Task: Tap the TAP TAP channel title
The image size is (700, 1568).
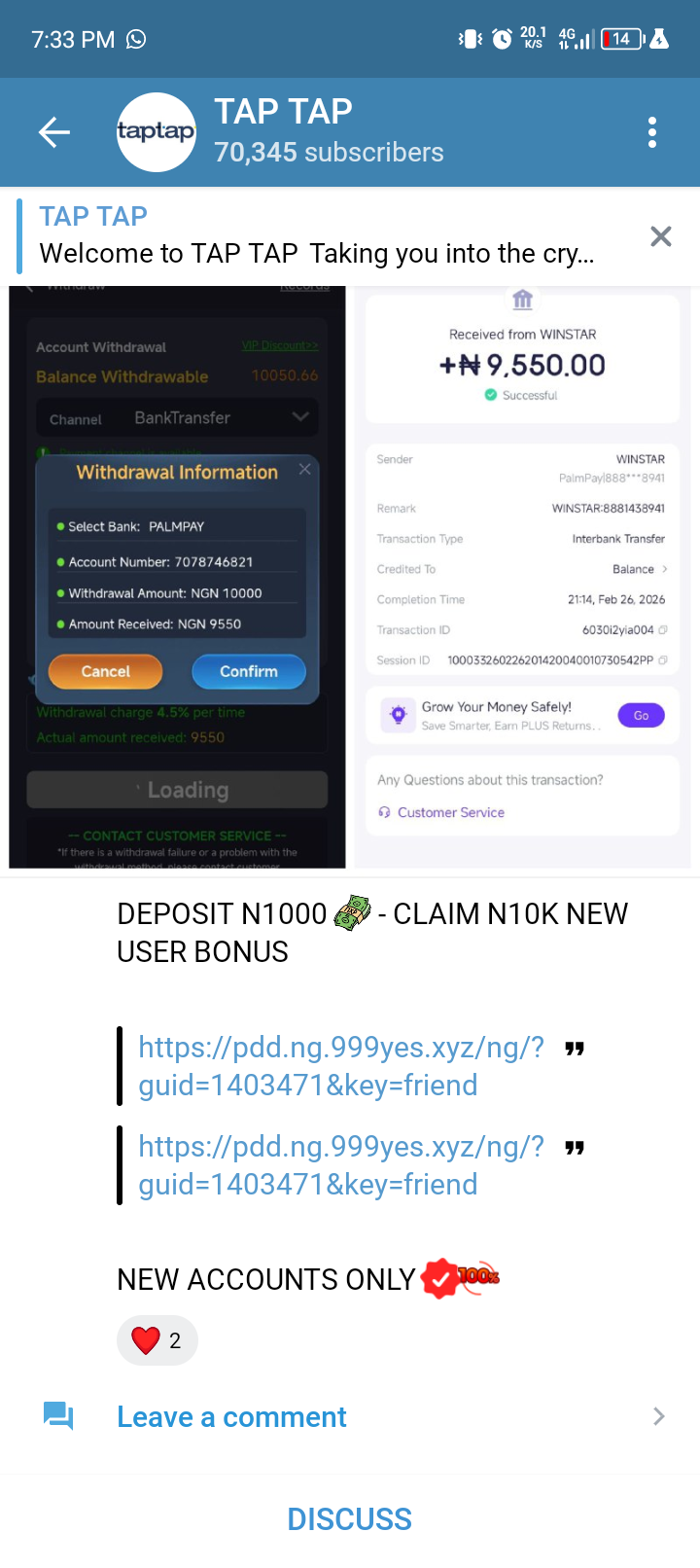Action: [283, 112]
